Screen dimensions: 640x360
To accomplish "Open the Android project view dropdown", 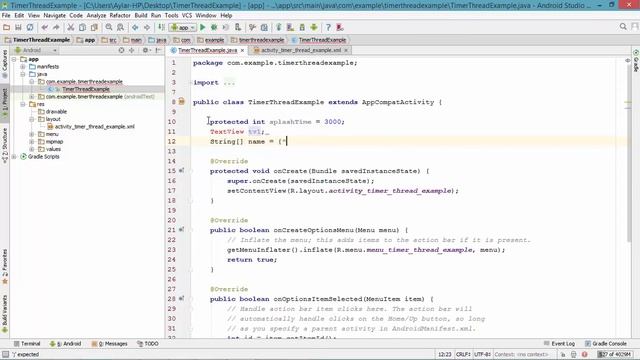I will pyautogui.click(x=36, y=50).
